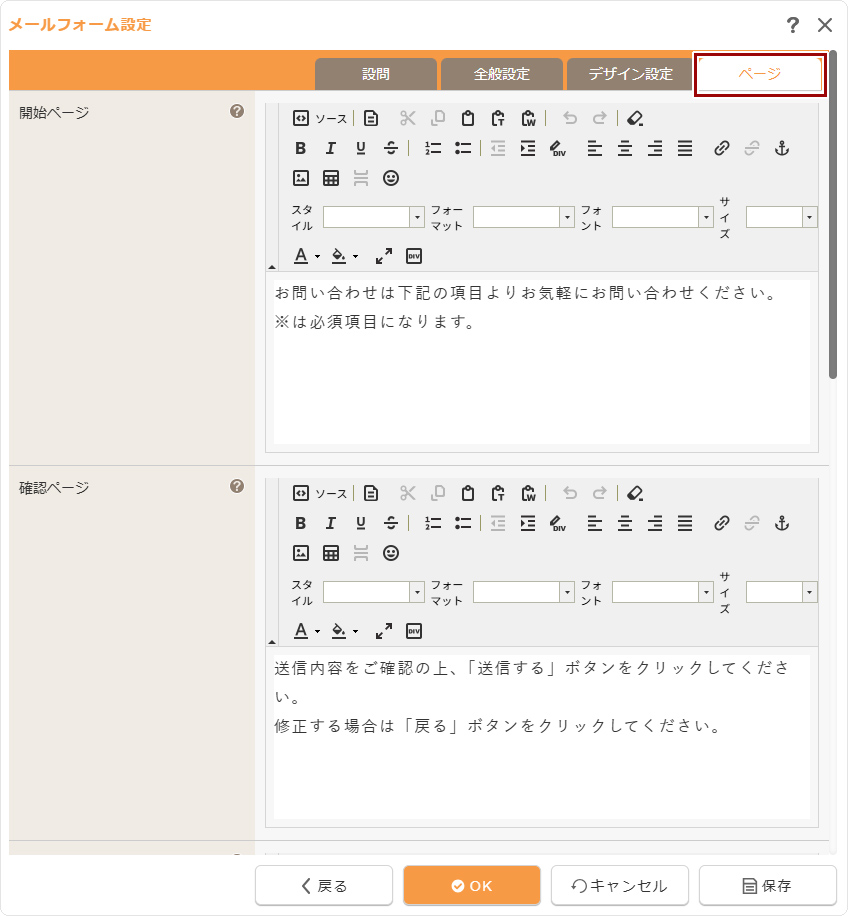Viewport: 848px width, 916px height.
Task: Open the デザイン設定 tab
Action: (630, 74)
